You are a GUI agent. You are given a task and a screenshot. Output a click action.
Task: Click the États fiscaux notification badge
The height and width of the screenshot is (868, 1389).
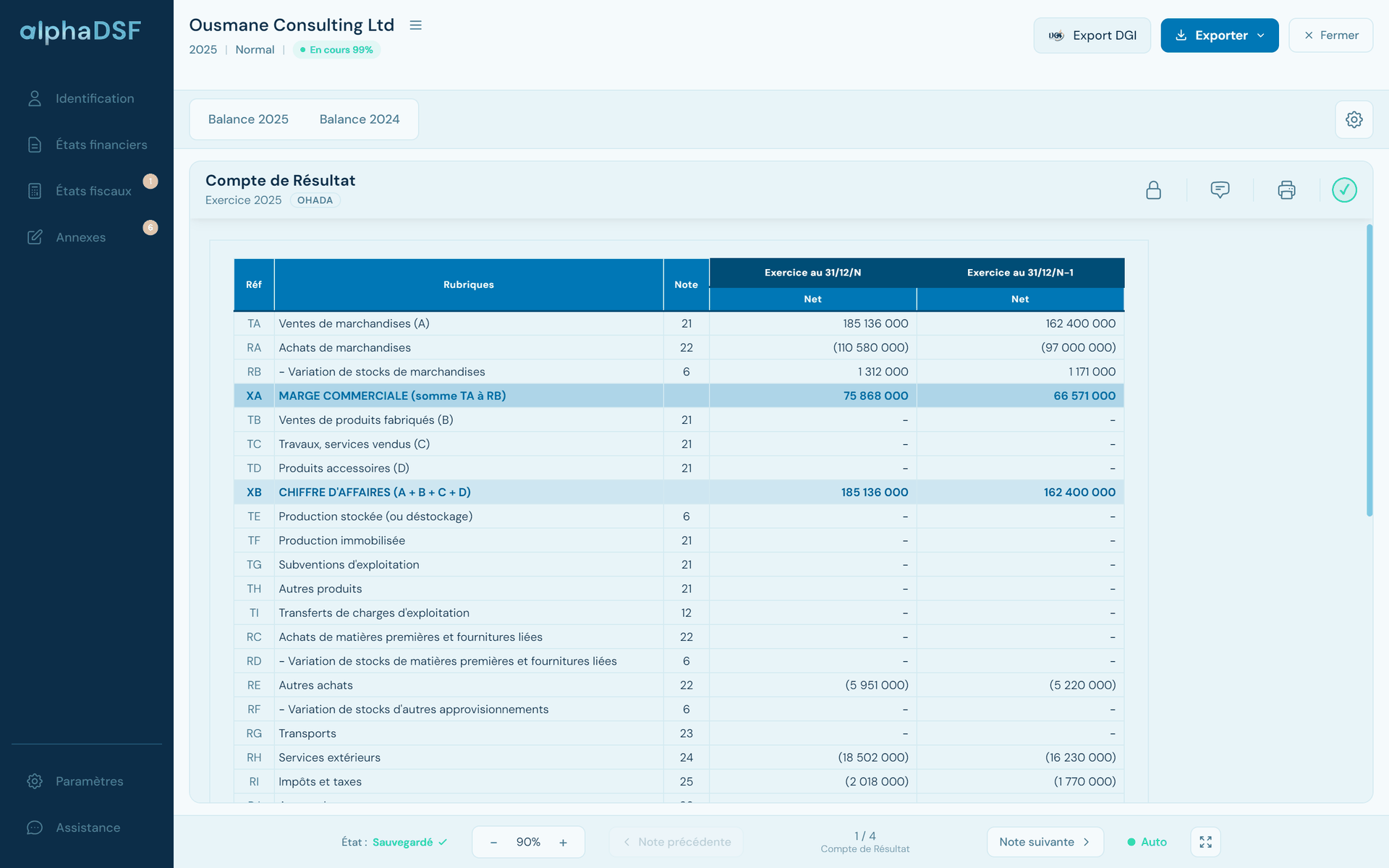(x=150, y=182)
